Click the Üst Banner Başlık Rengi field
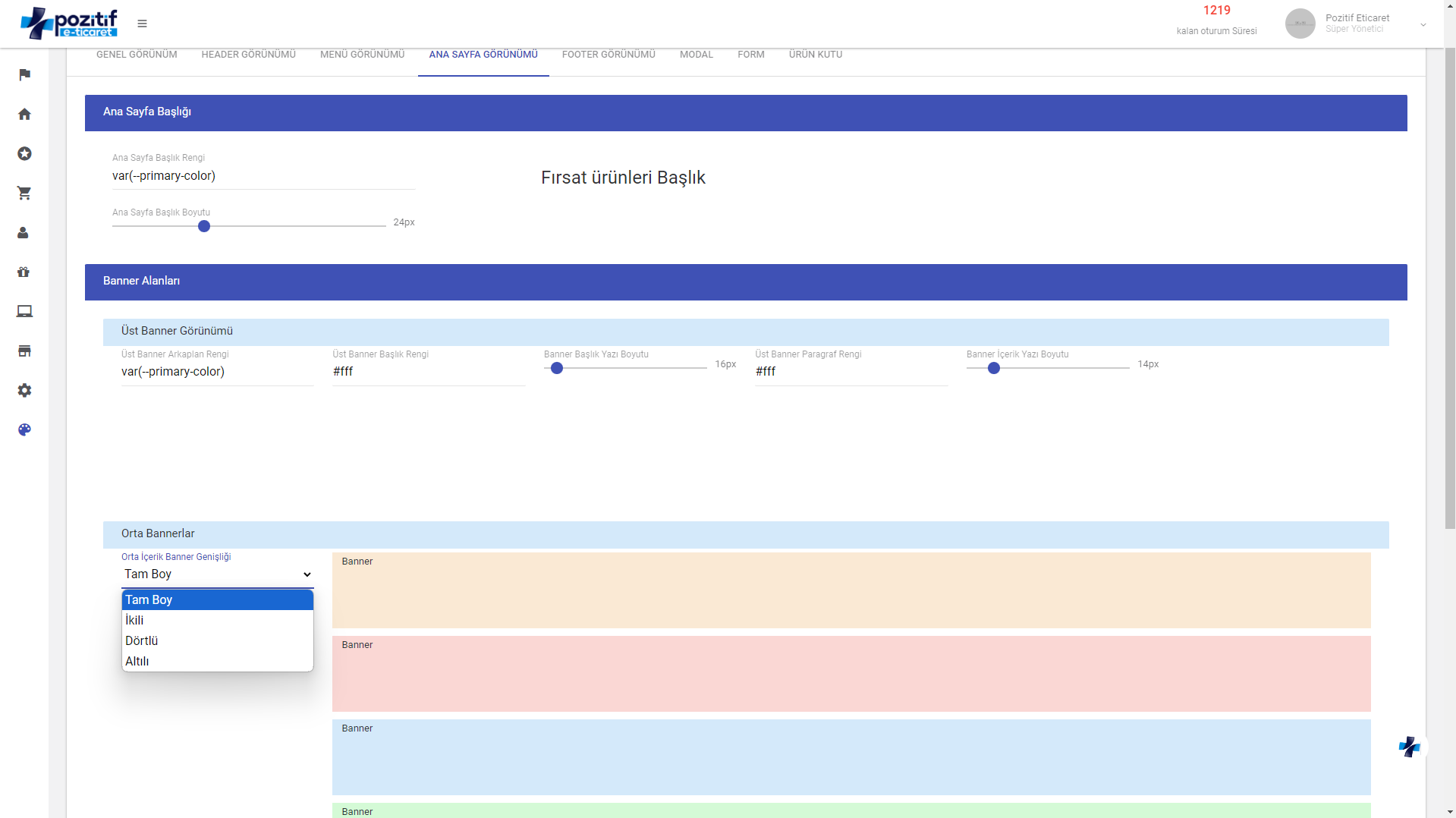1456x818 pixels. click(428, 372)
